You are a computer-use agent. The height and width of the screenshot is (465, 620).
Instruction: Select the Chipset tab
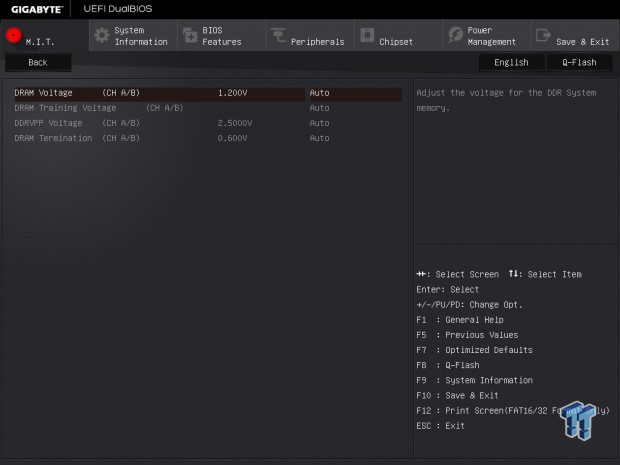pos(398,36)
